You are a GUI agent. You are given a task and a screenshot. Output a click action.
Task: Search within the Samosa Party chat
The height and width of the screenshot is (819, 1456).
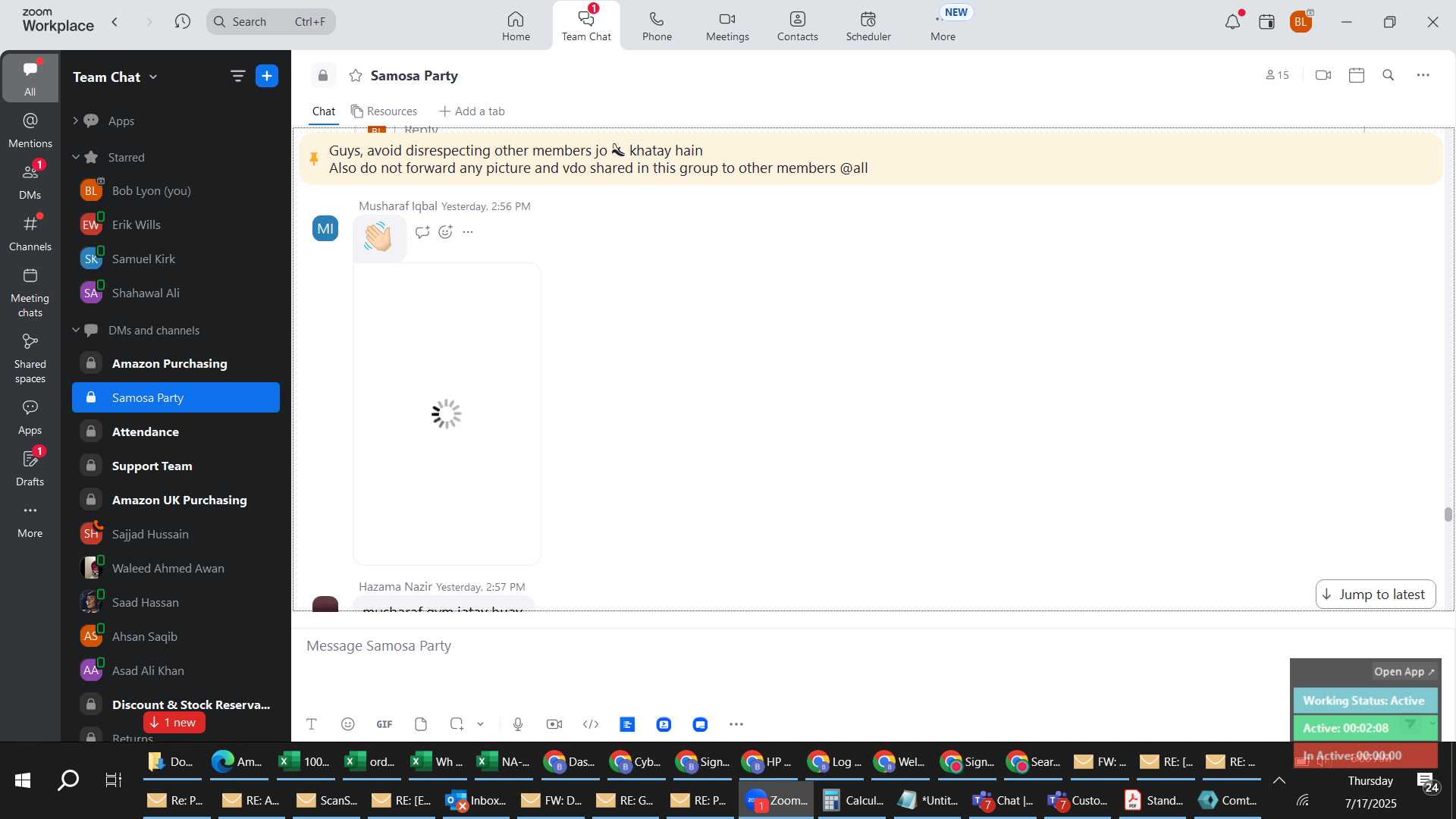1389,75
